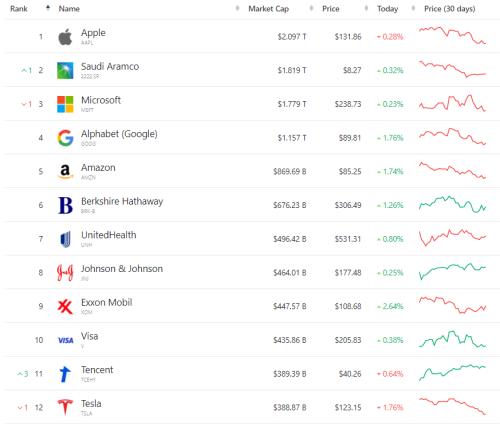Image resolution: width=500 pixels, height=424 pixels.
Task: Open the UnitedHealth company link
Action: [109, 235]
